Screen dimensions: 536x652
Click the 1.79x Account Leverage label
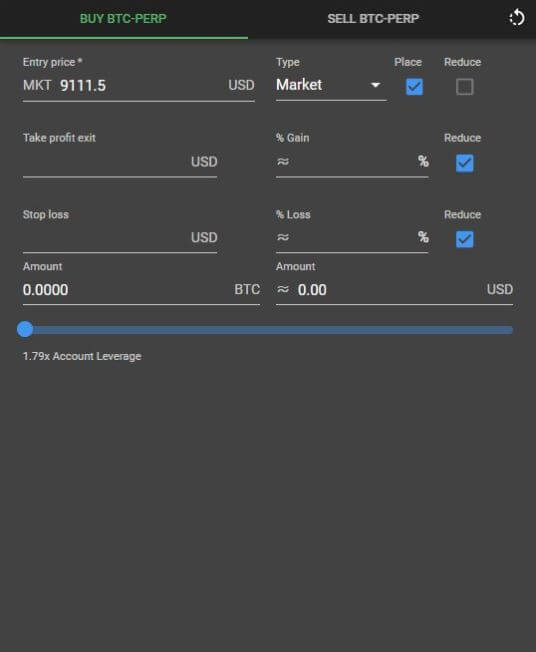[x=82, y=356]
